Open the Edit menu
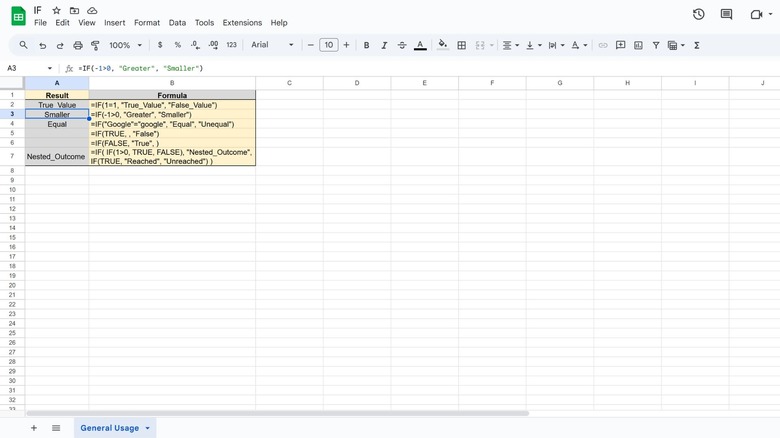780x438 pixels. (x=62, y=23)
